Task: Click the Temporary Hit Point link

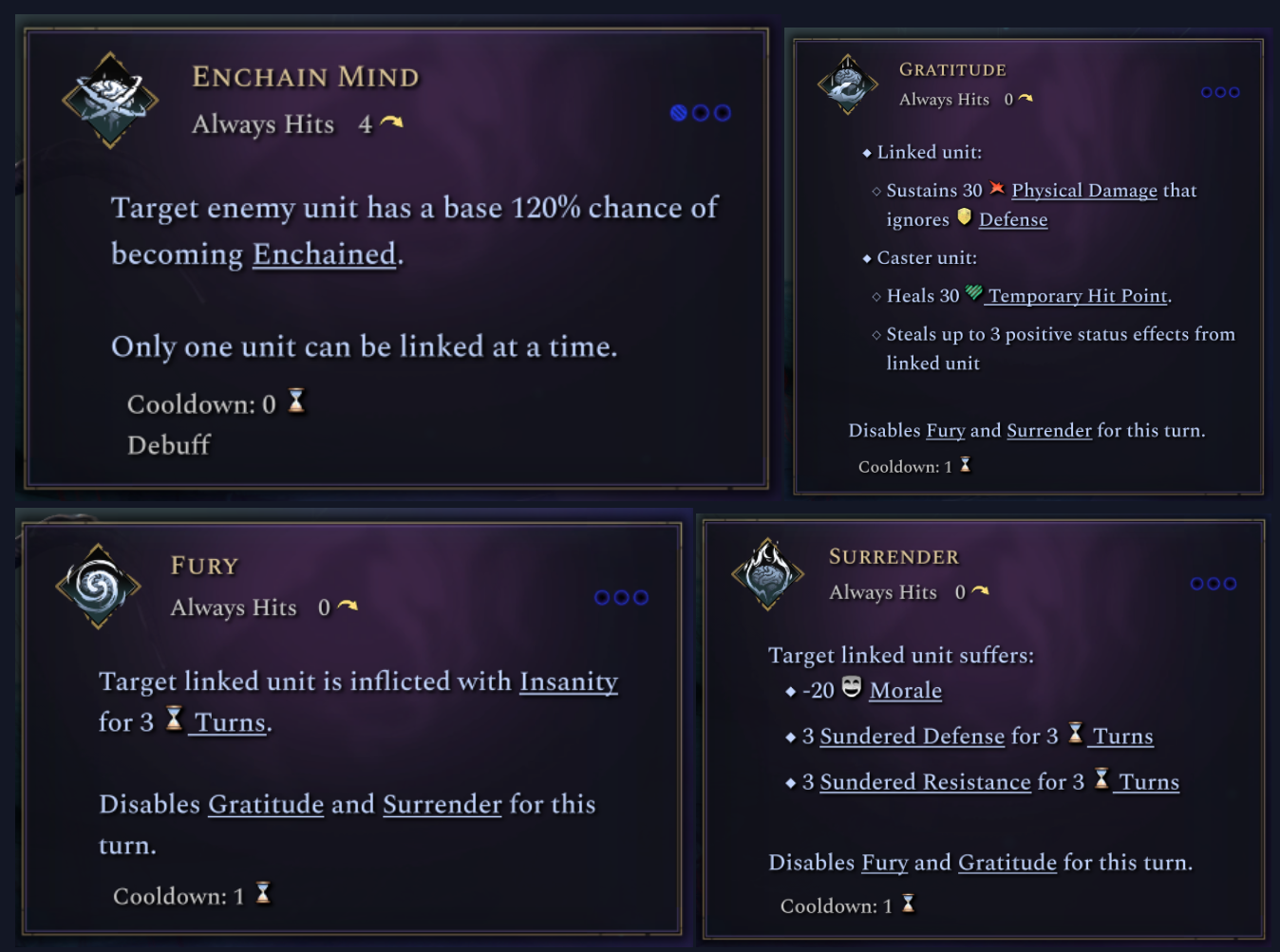Action: [1078, 296]
